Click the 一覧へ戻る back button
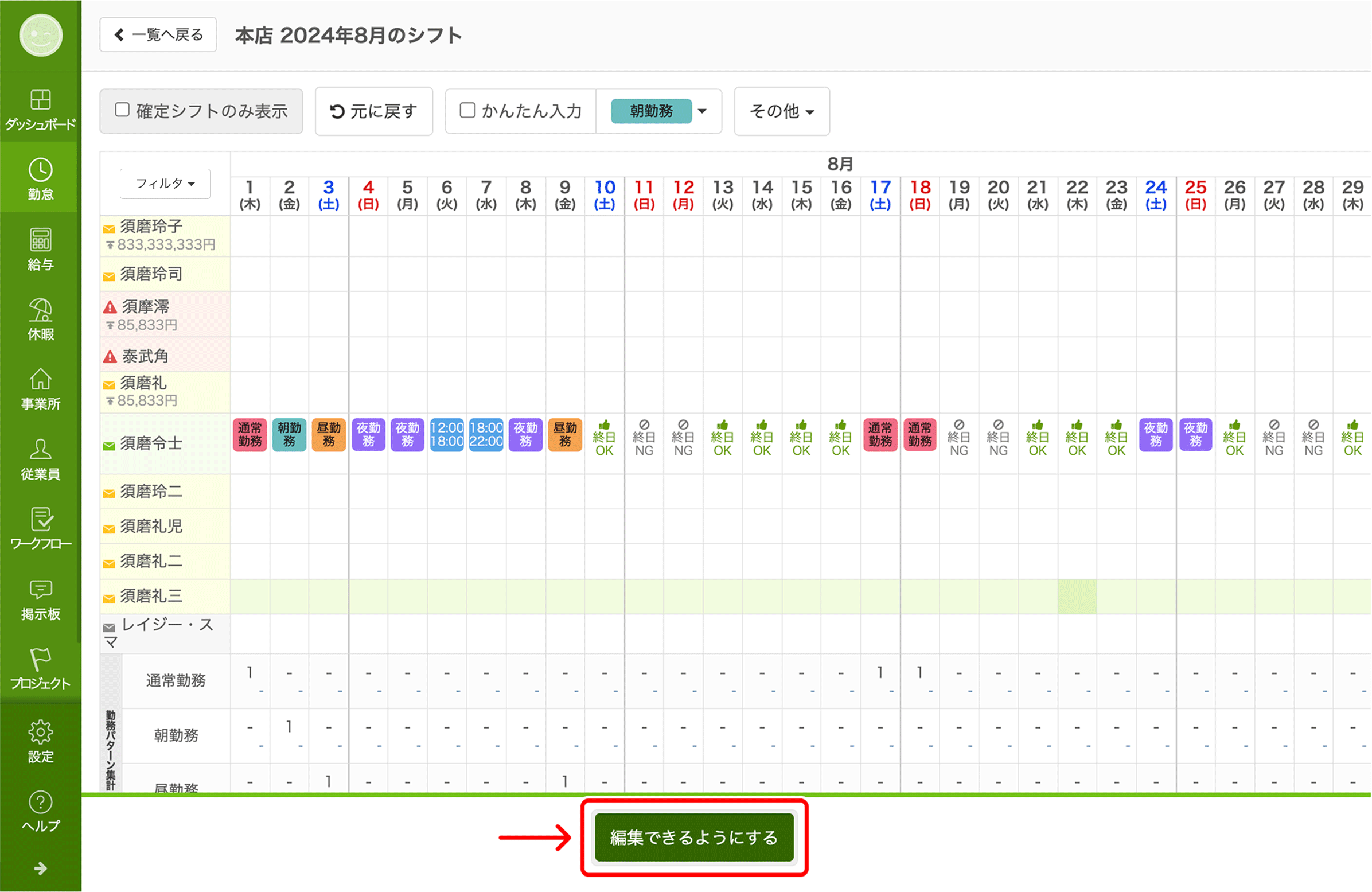 [x=158, y=34]
